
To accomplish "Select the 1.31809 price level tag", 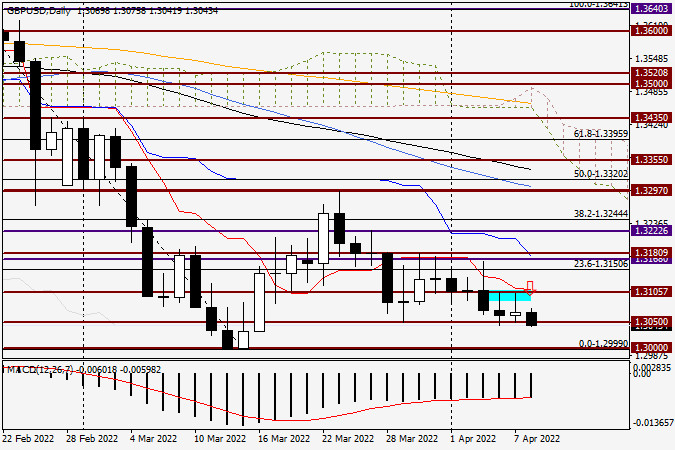I will 651,252.
